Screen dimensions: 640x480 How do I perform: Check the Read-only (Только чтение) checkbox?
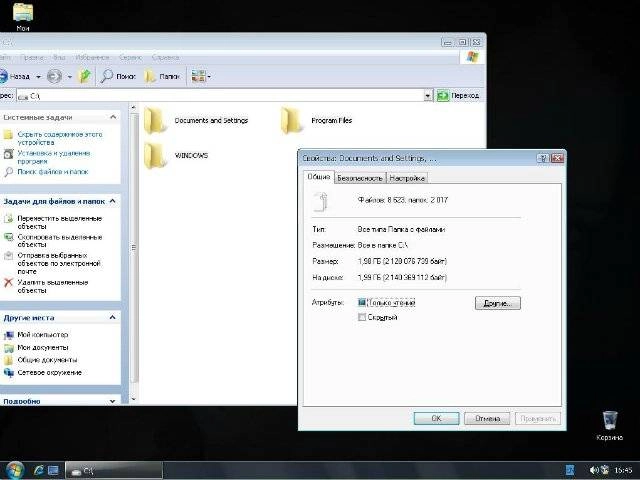pos(362,302)
